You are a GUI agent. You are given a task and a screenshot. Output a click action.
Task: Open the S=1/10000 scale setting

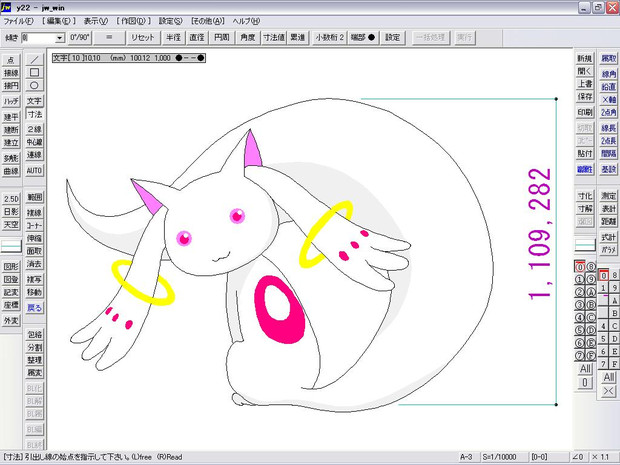click(500, 457)
